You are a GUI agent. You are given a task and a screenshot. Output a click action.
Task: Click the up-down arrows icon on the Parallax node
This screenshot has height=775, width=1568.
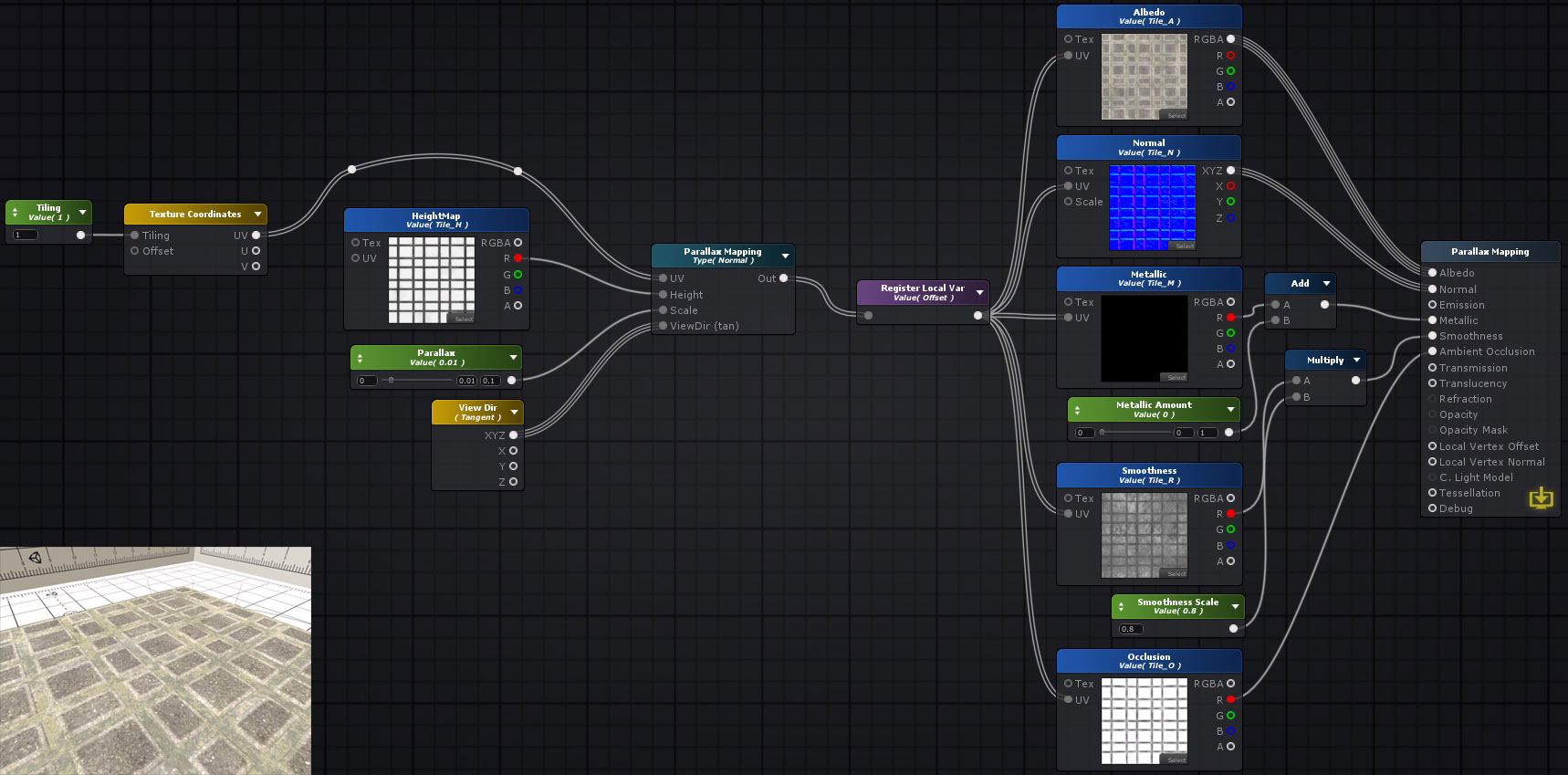(360, 358)
